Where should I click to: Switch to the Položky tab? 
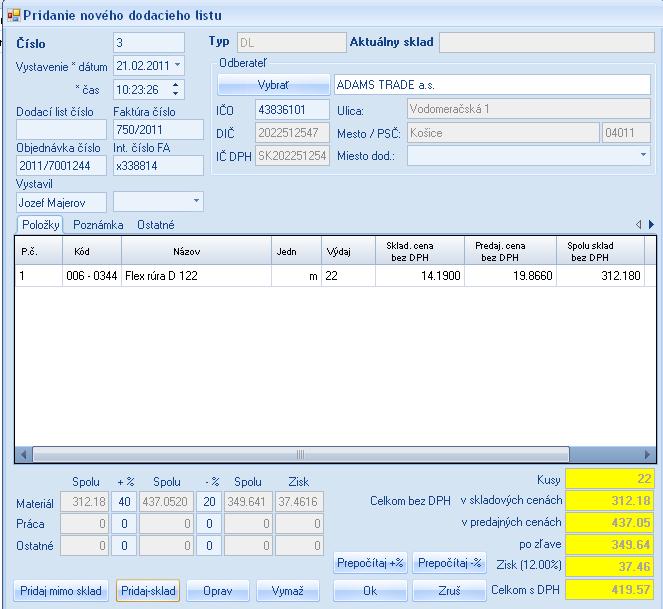(x=40, y=225)
